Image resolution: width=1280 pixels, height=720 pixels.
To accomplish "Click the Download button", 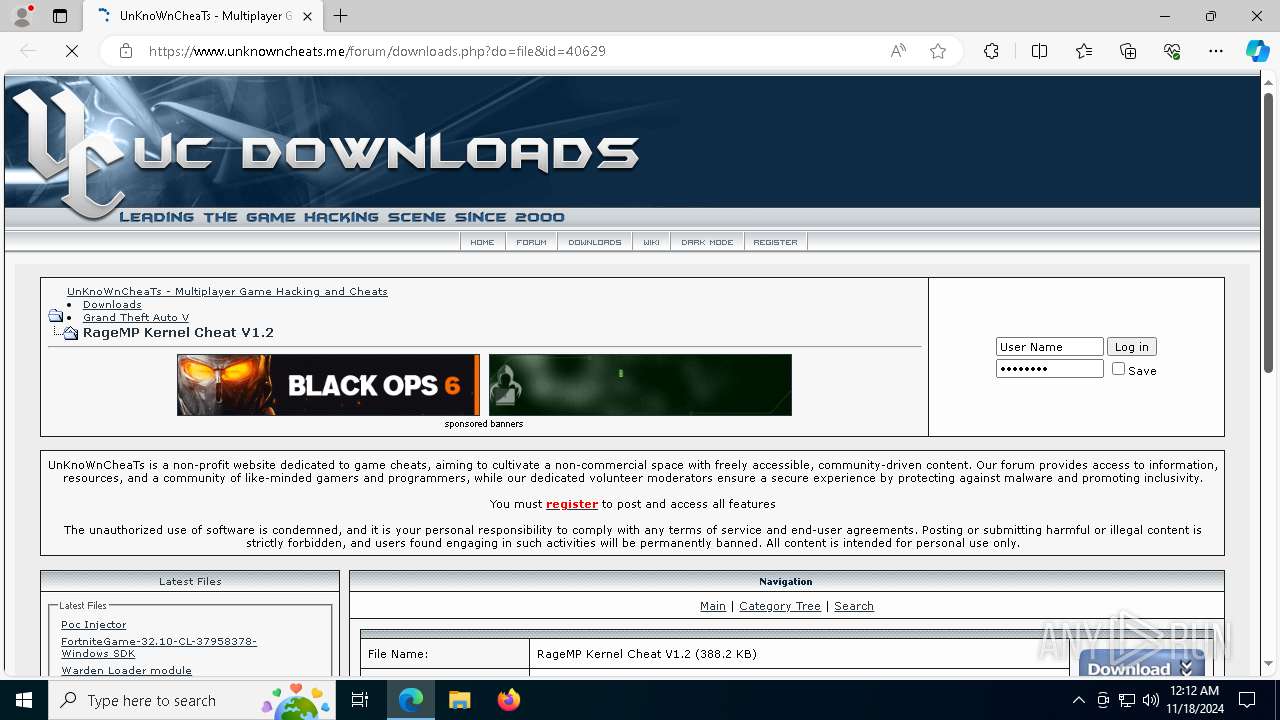I will (x=1140, y=664).
